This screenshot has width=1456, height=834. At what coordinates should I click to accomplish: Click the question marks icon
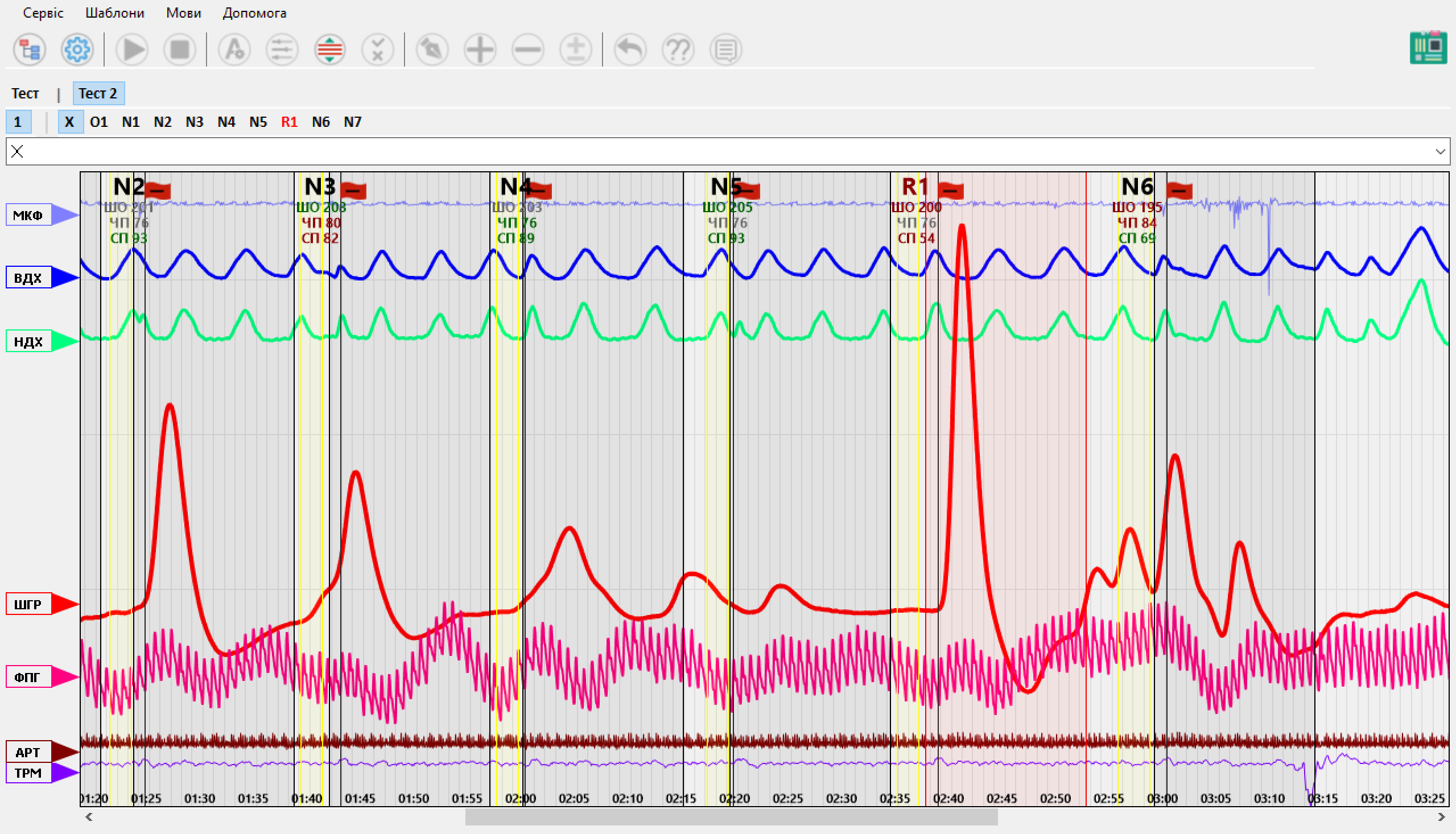click(x=678, y=50)
